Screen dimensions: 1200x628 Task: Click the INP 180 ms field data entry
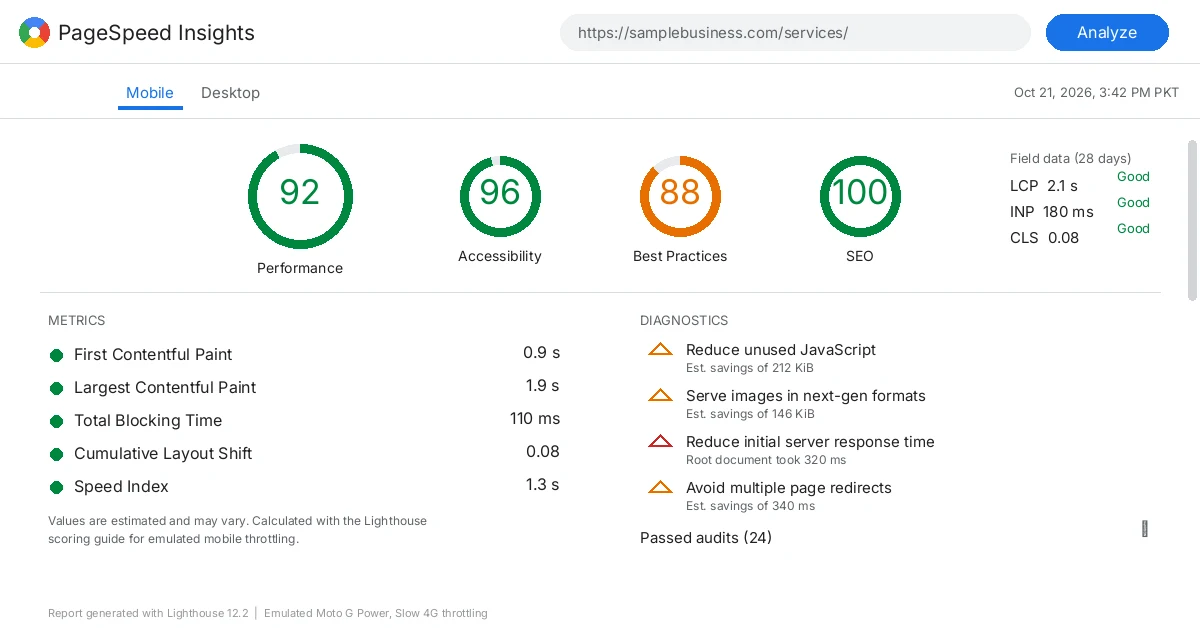click(x=1052, y=212)
